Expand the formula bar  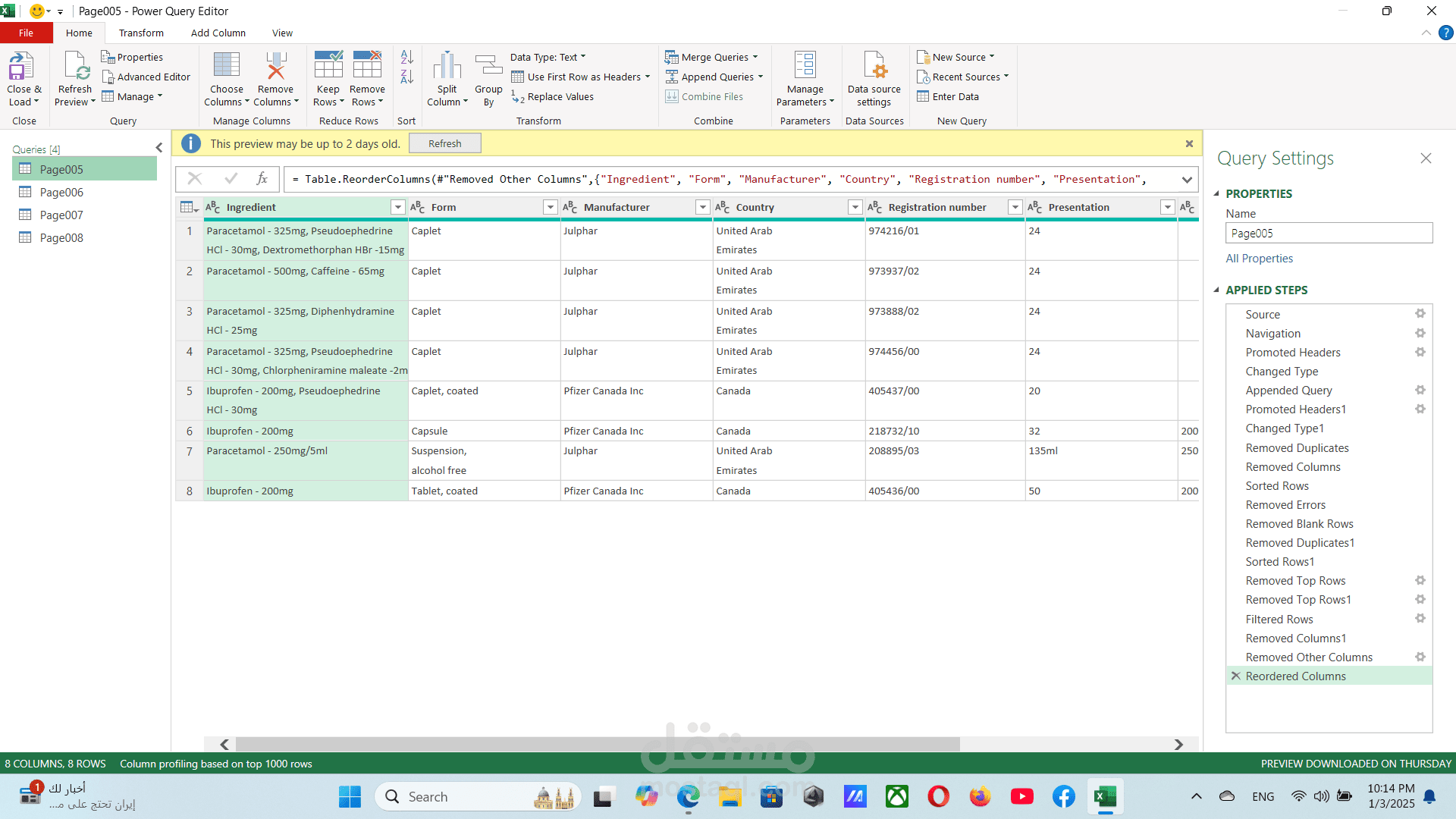[1187, 180]
